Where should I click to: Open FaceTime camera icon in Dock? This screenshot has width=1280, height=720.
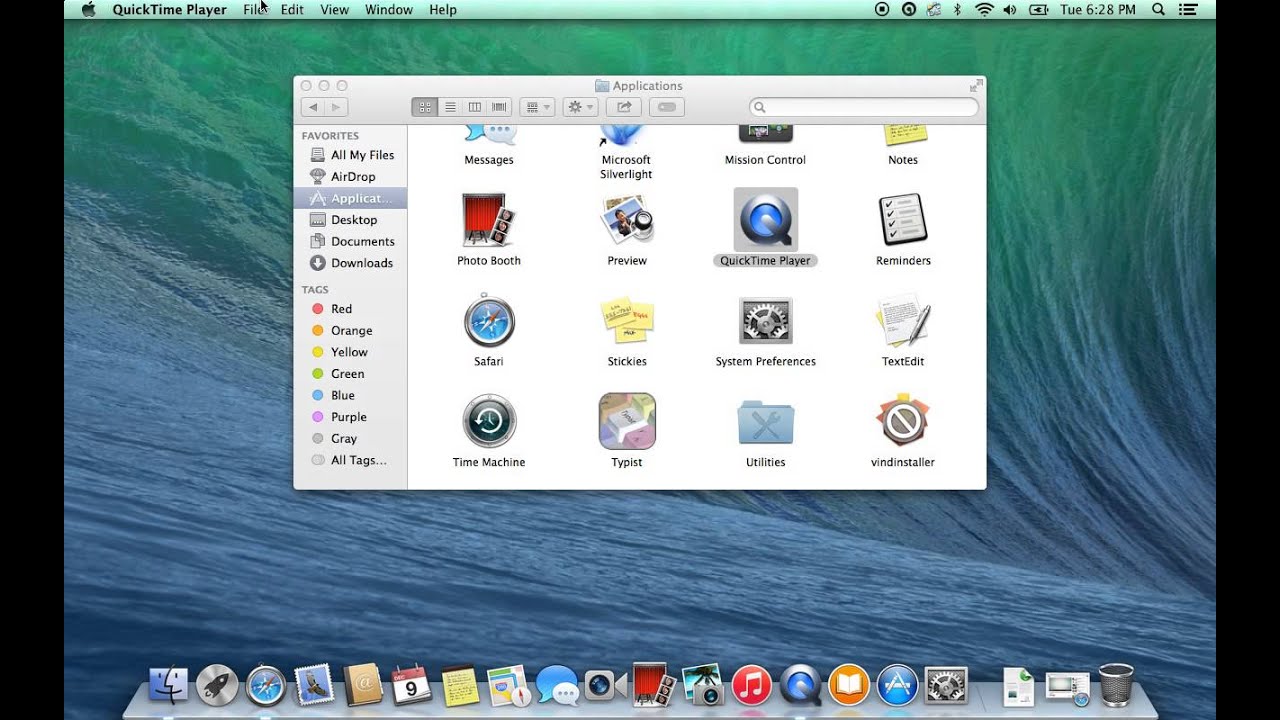tap(605, 686)
